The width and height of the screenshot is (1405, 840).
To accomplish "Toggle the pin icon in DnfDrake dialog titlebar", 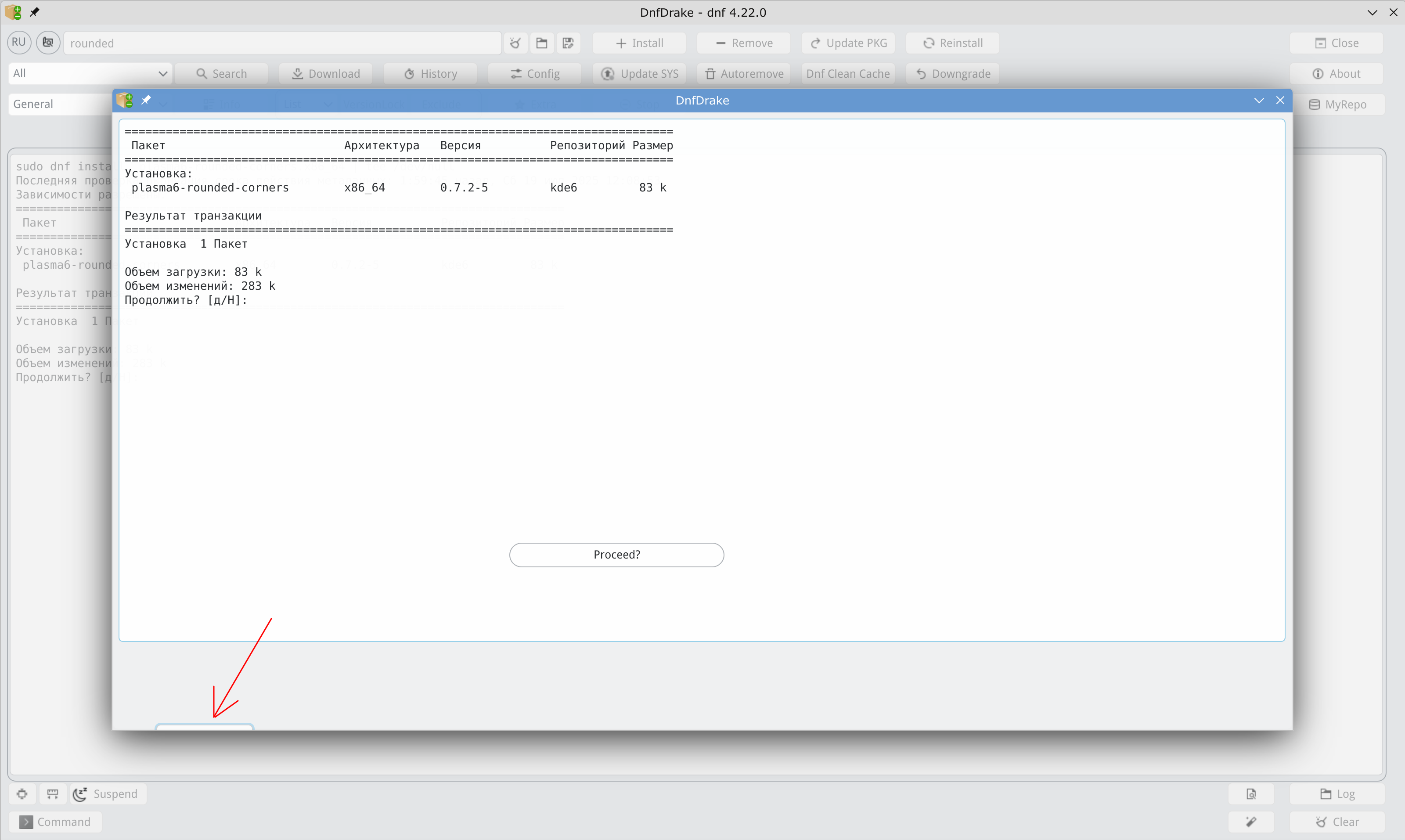I will [x=146, y=100].
